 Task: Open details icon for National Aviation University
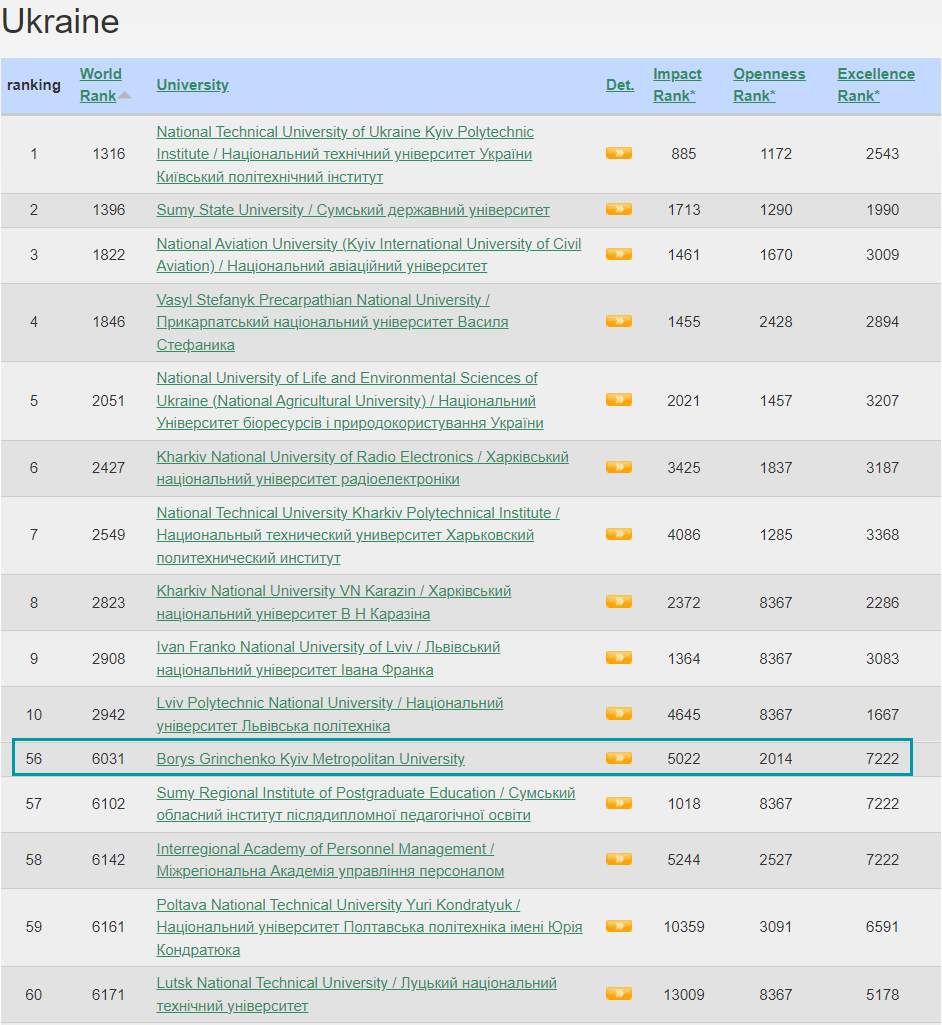click(618, 254)
